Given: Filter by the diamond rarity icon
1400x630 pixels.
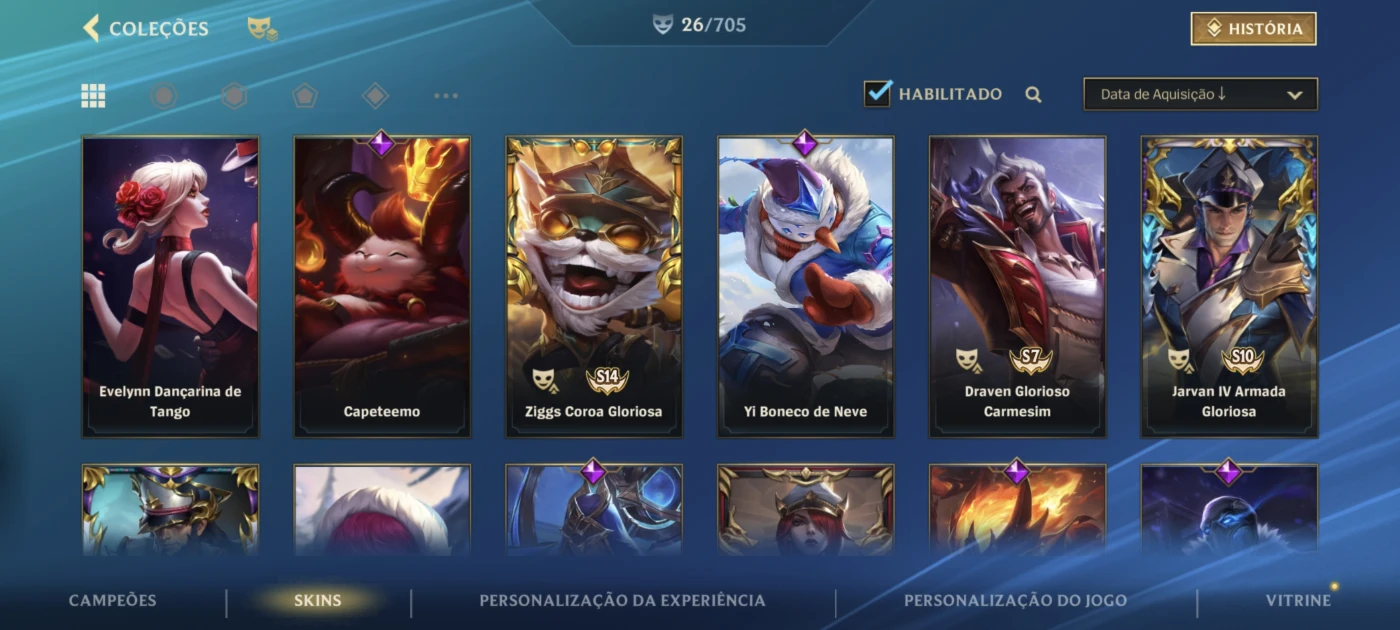Looking at the screenshot, I should (x=375, y=96).
